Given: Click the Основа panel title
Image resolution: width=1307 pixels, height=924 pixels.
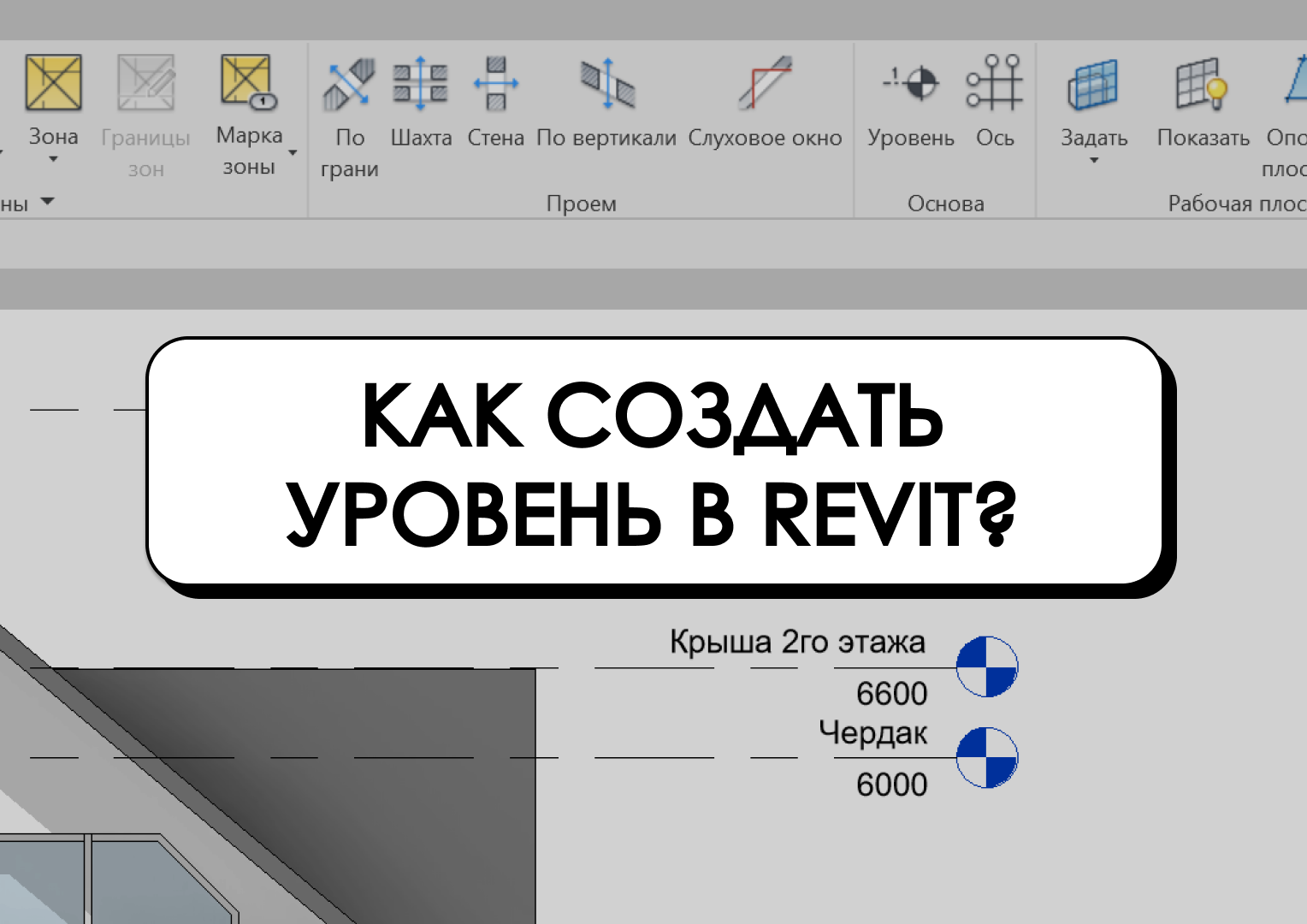Looking at the screenshot, I should click(946, 204).
